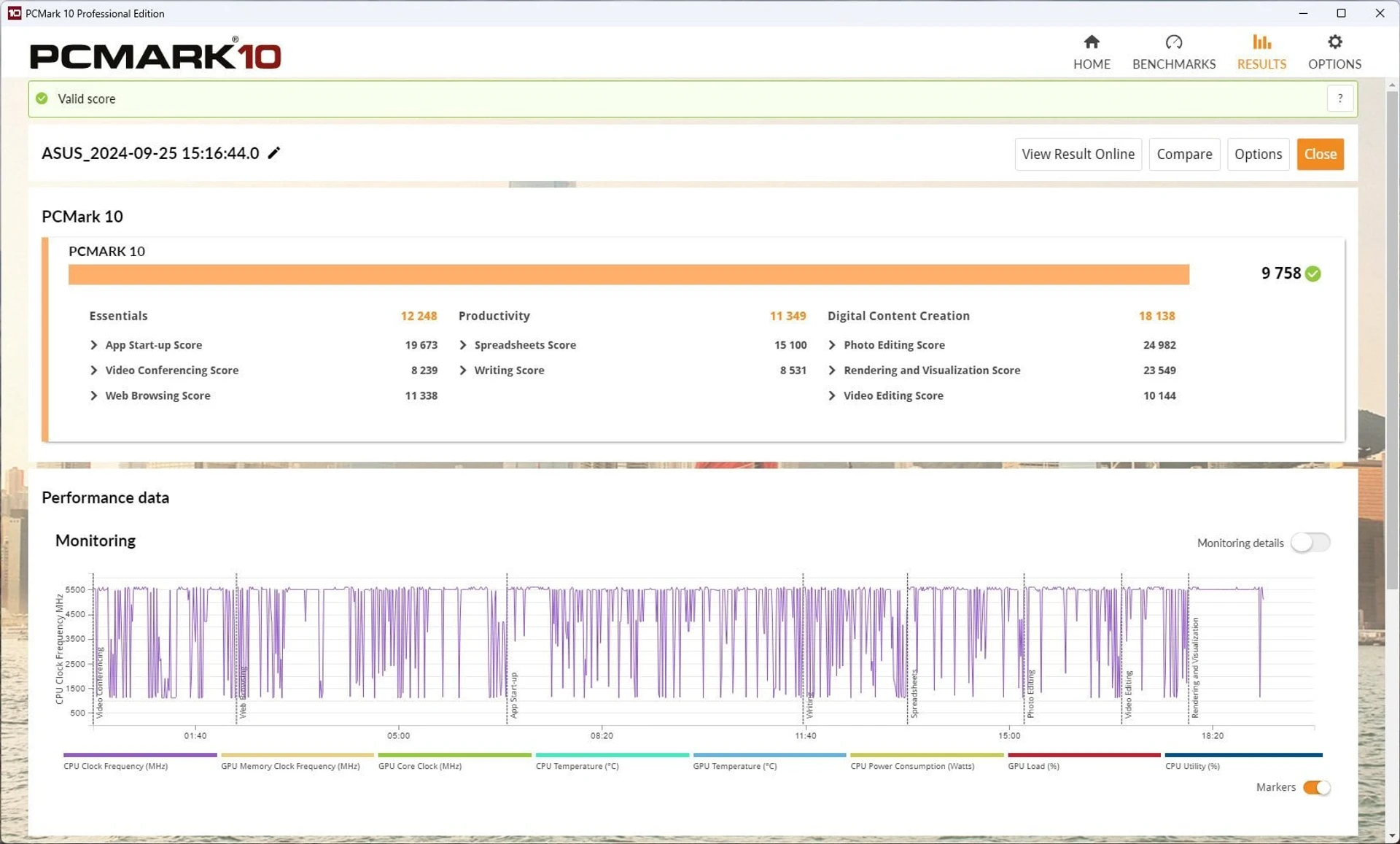
Task: Expand Rendering and Visualization Score details
Action: (x=832, y=371)
